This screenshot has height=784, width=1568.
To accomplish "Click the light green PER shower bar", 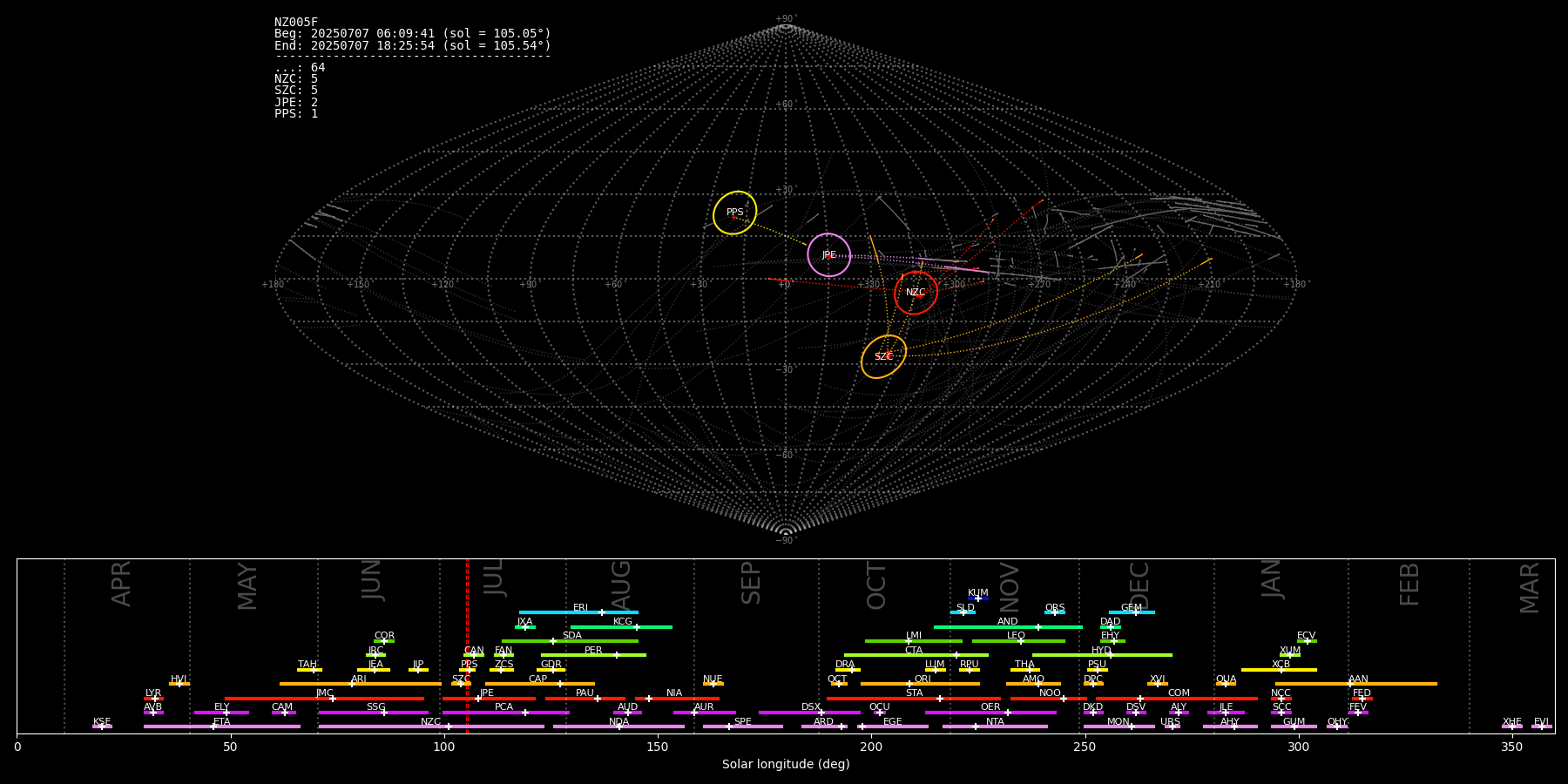I will pos(593,655).
